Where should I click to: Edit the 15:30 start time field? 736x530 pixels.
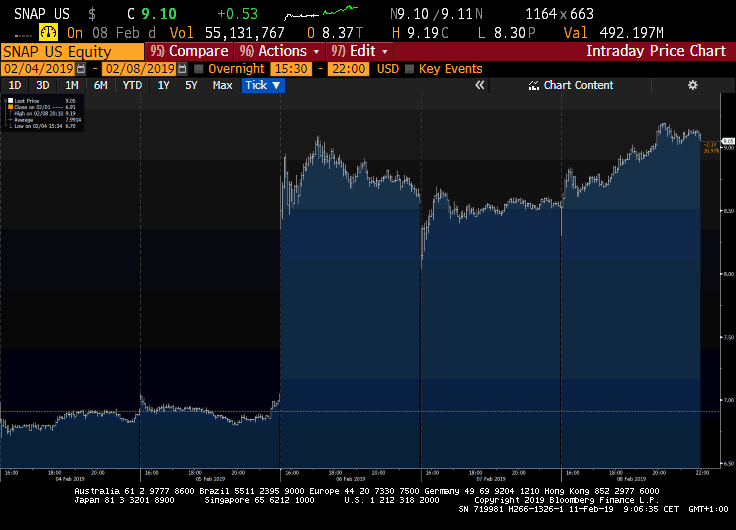point(291,69)
